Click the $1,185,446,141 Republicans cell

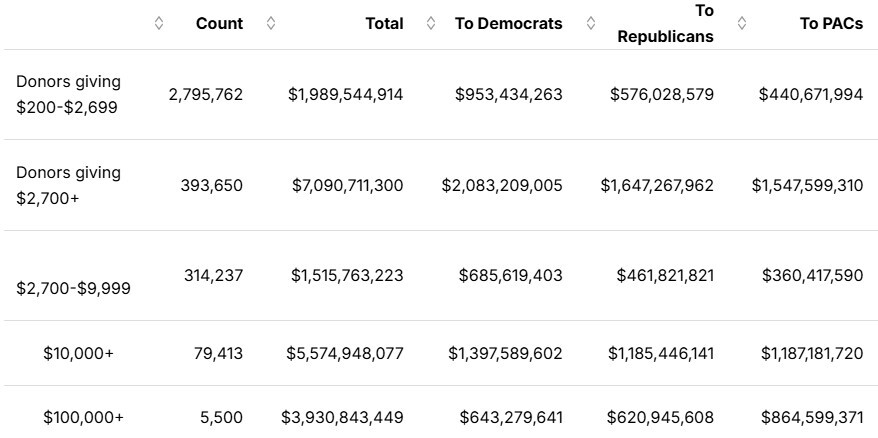[x=657, y=353]
